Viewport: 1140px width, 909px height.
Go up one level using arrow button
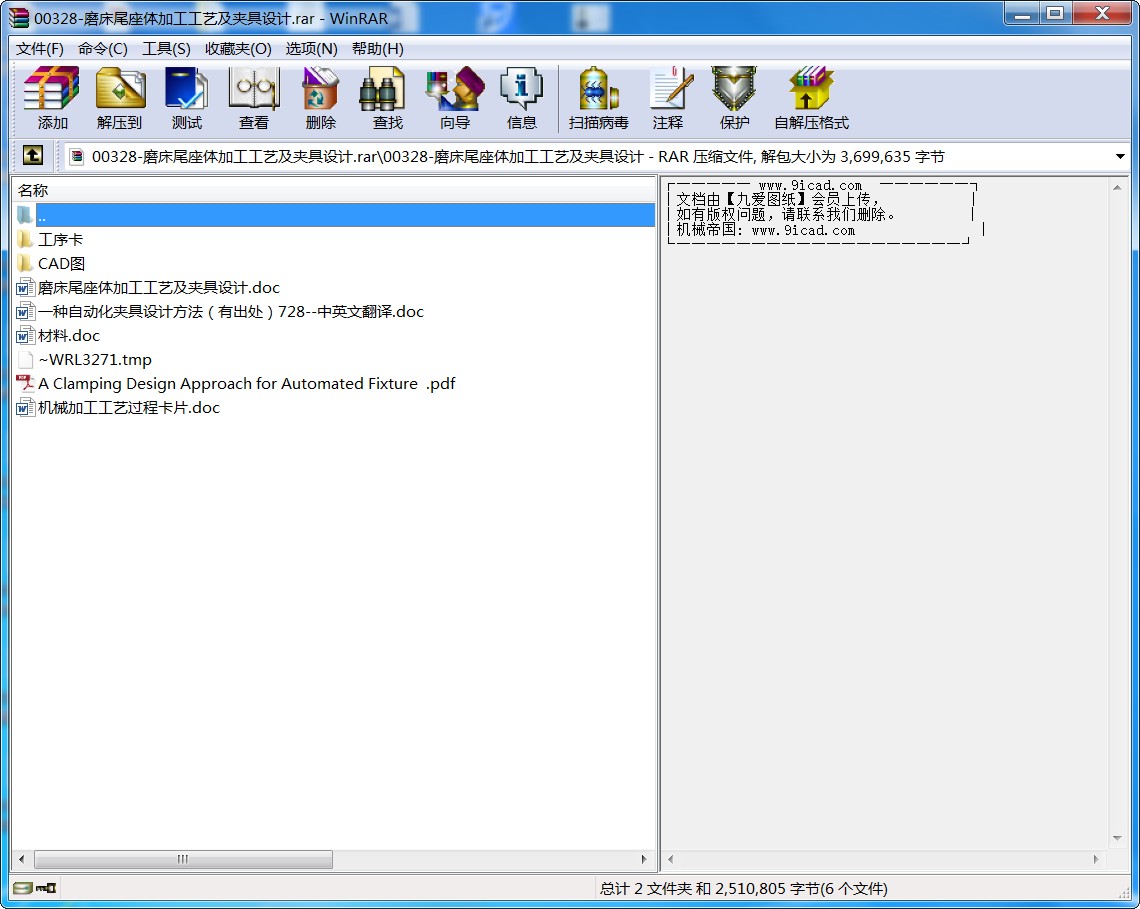click(33, 156)
